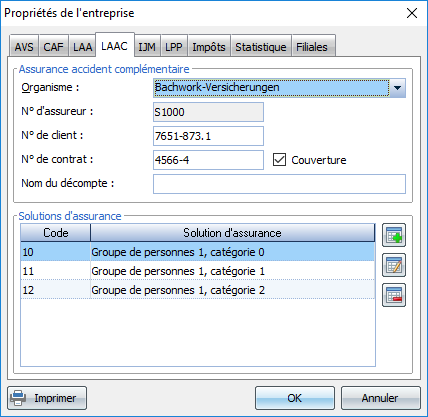
Task: Open the CAF tab
Action: 53,47
